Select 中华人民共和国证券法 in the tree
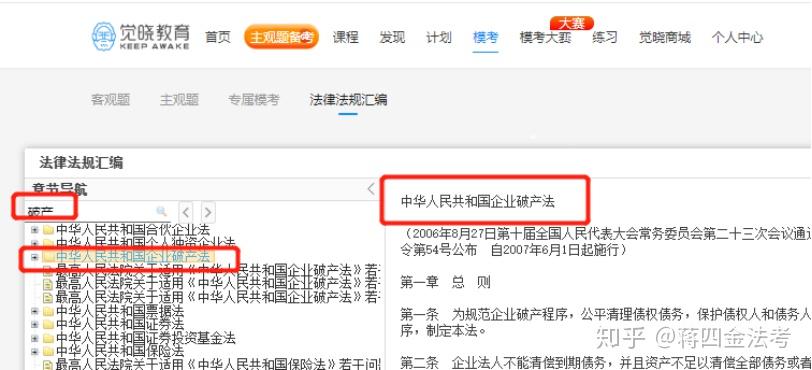This screenshot has height=370, width=812. click(x=120, y=325)
